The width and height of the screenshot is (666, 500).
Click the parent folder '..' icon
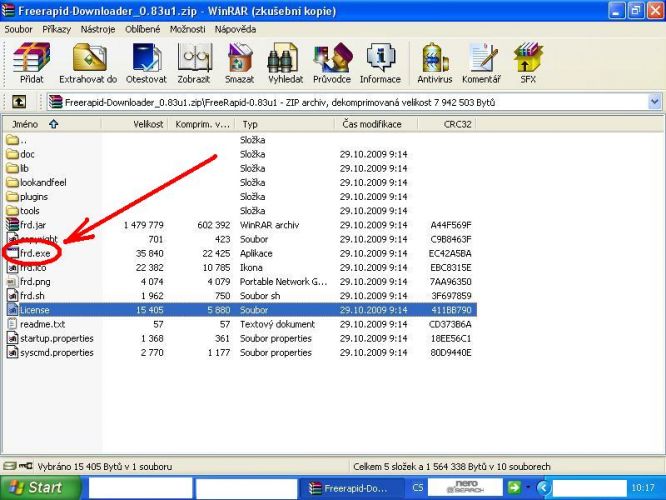pyautogui.click(x=13, y=140)
